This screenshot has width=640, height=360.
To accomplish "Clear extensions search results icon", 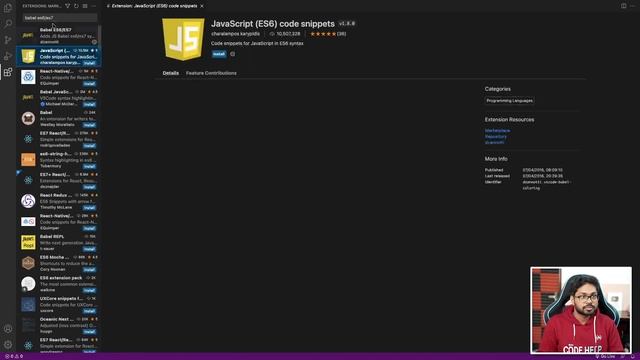I will click(85, 6).
